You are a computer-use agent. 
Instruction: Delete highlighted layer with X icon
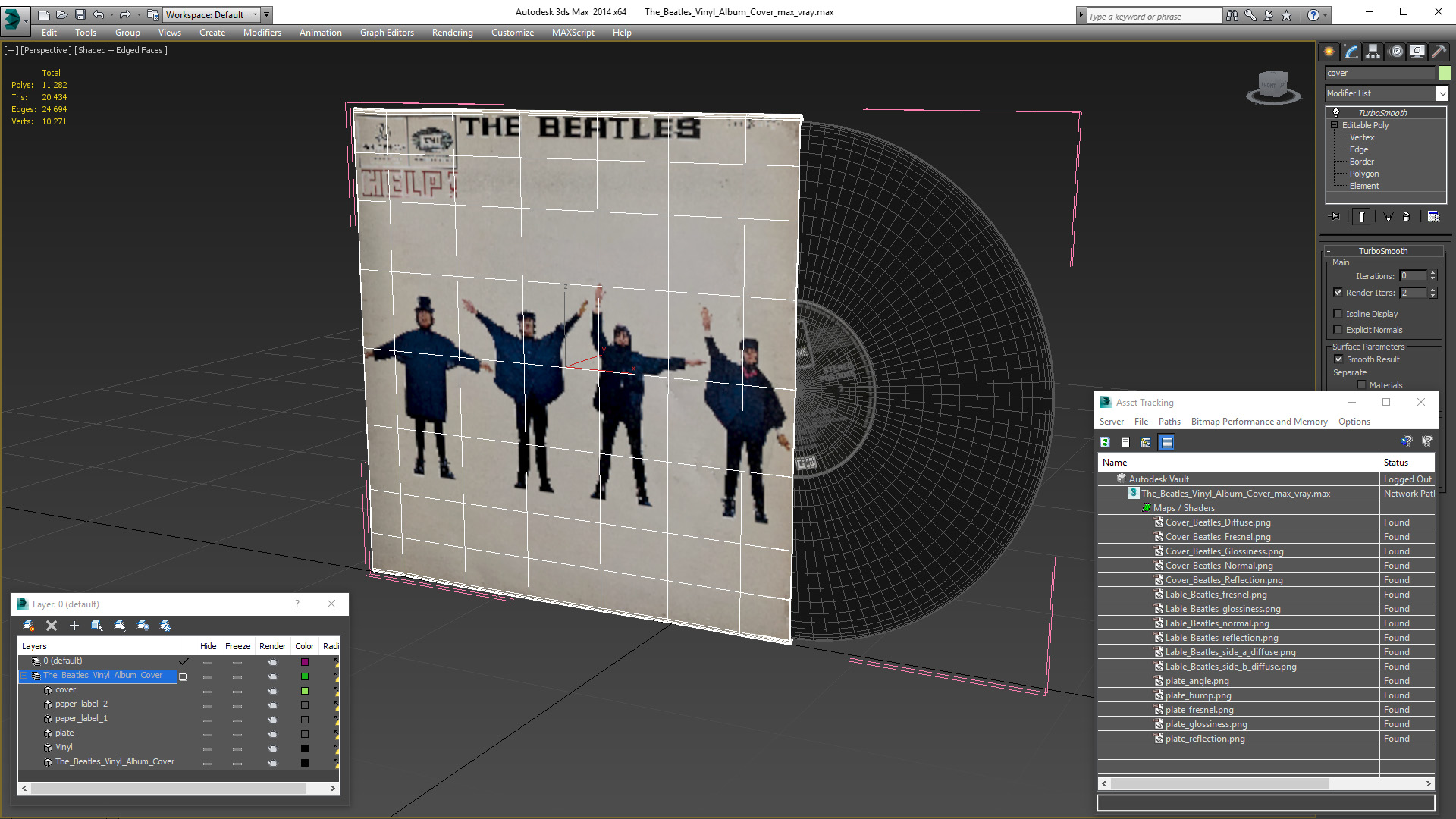(x=52, y=626)
